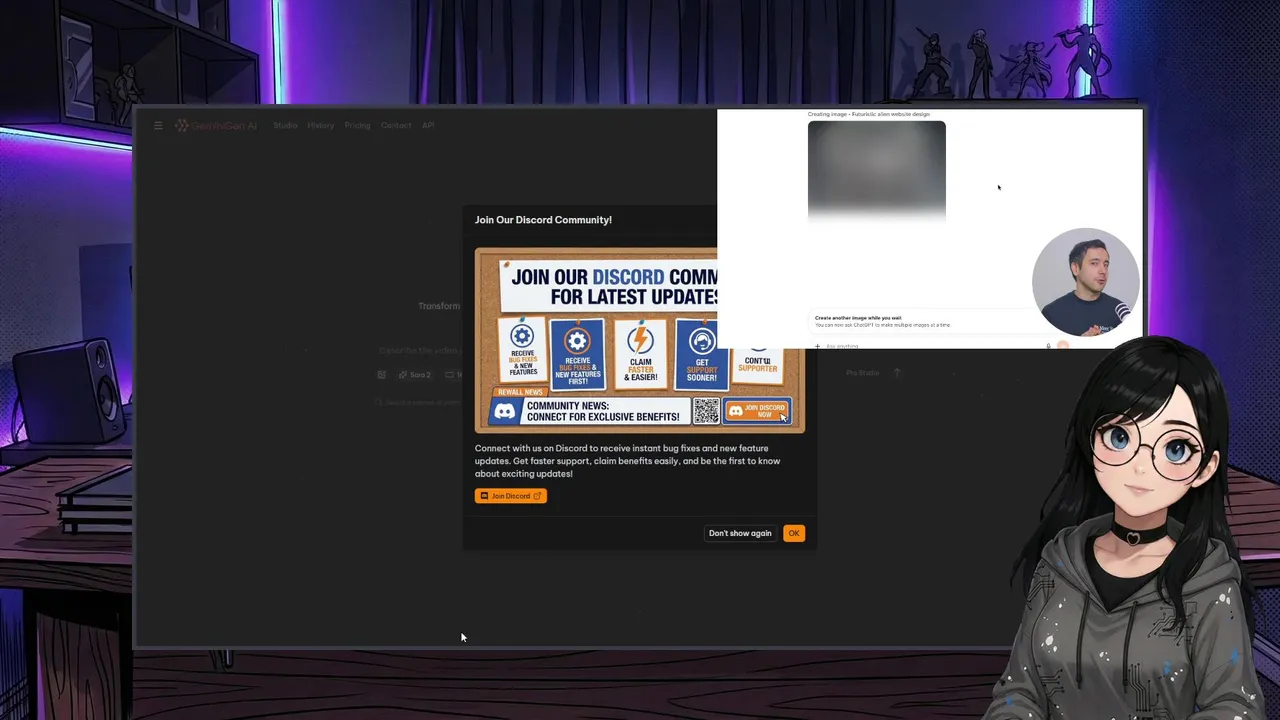Open the Sora 2 model selector
Screen dimensions: 1280x720
point(415,375)
